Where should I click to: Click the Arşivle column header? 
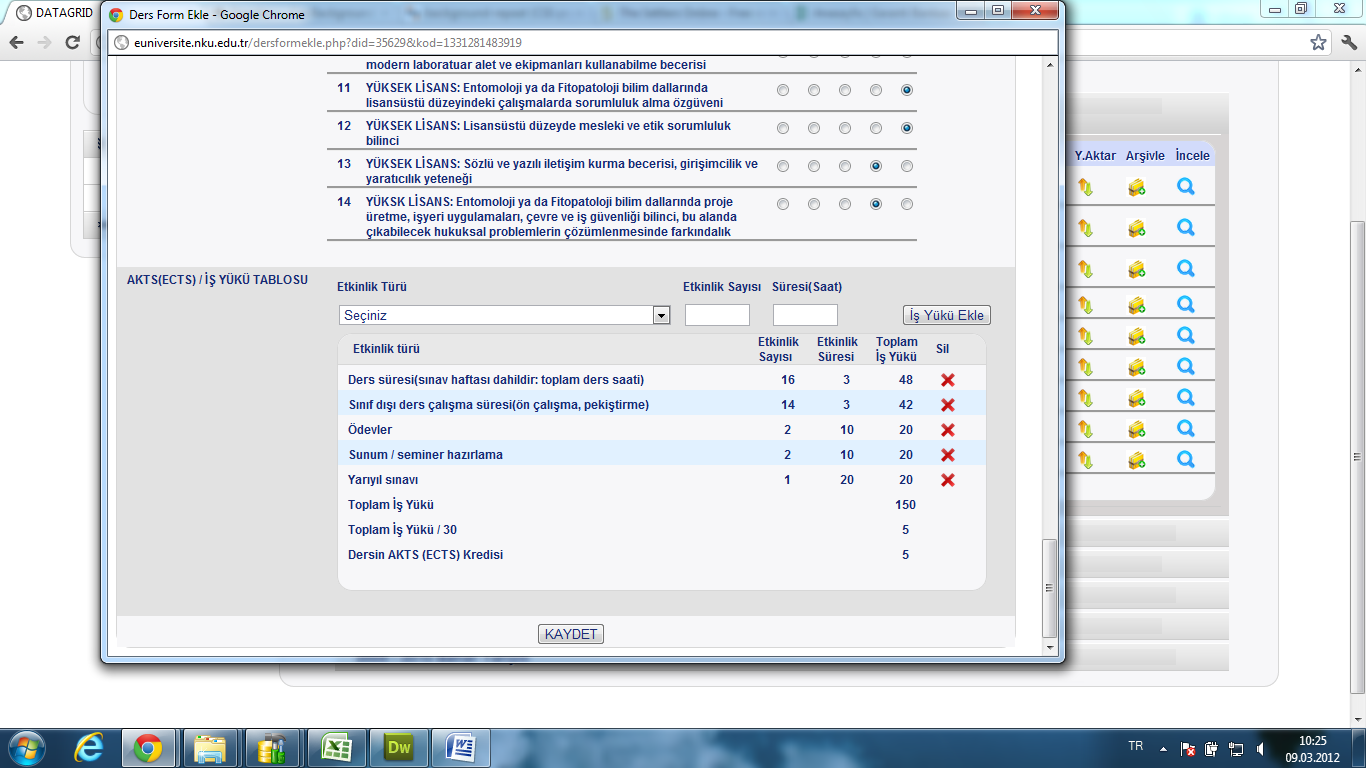click(x=1145, y=156)
